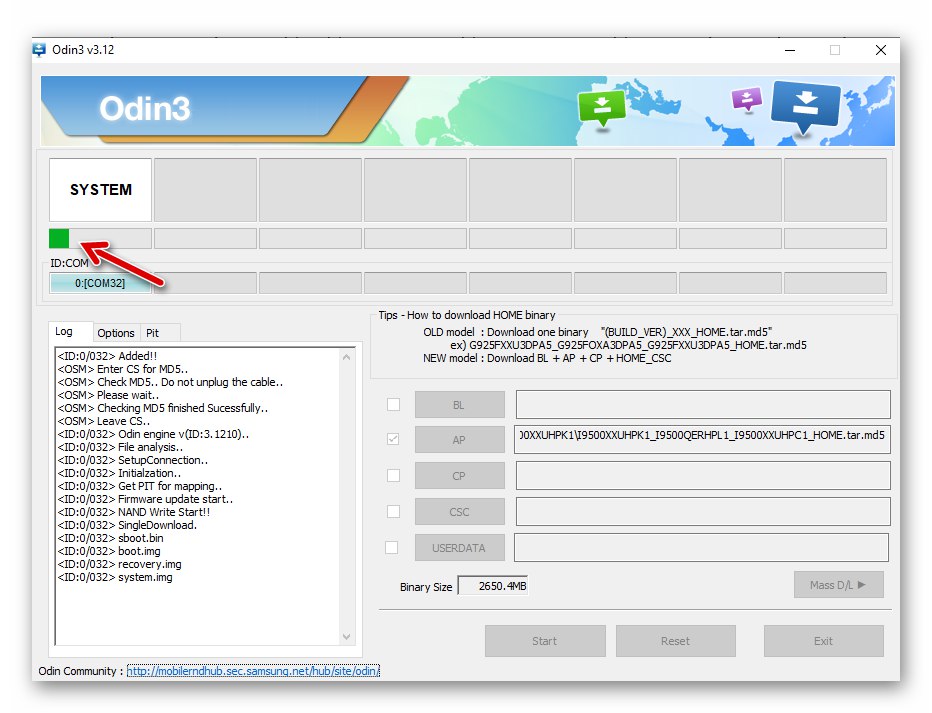Open the USERDATA file selection button
This screenshot has width=932, height=713.
coord(459,547)
